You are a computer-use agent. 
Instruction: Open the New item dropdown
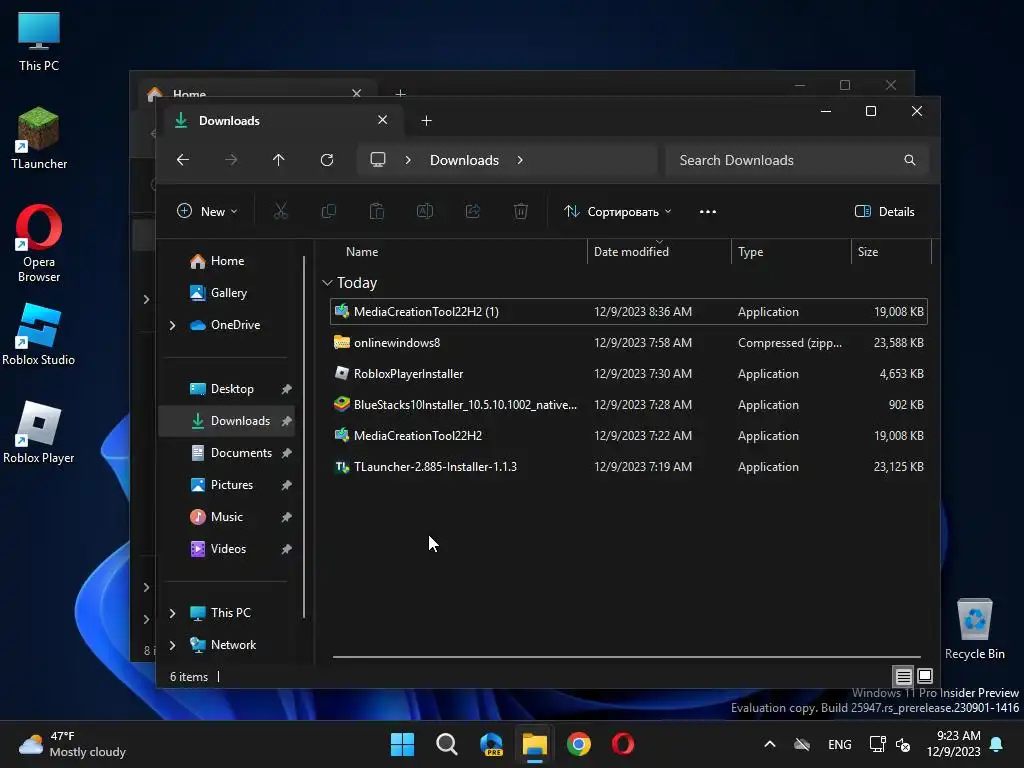tap(207, 212)
